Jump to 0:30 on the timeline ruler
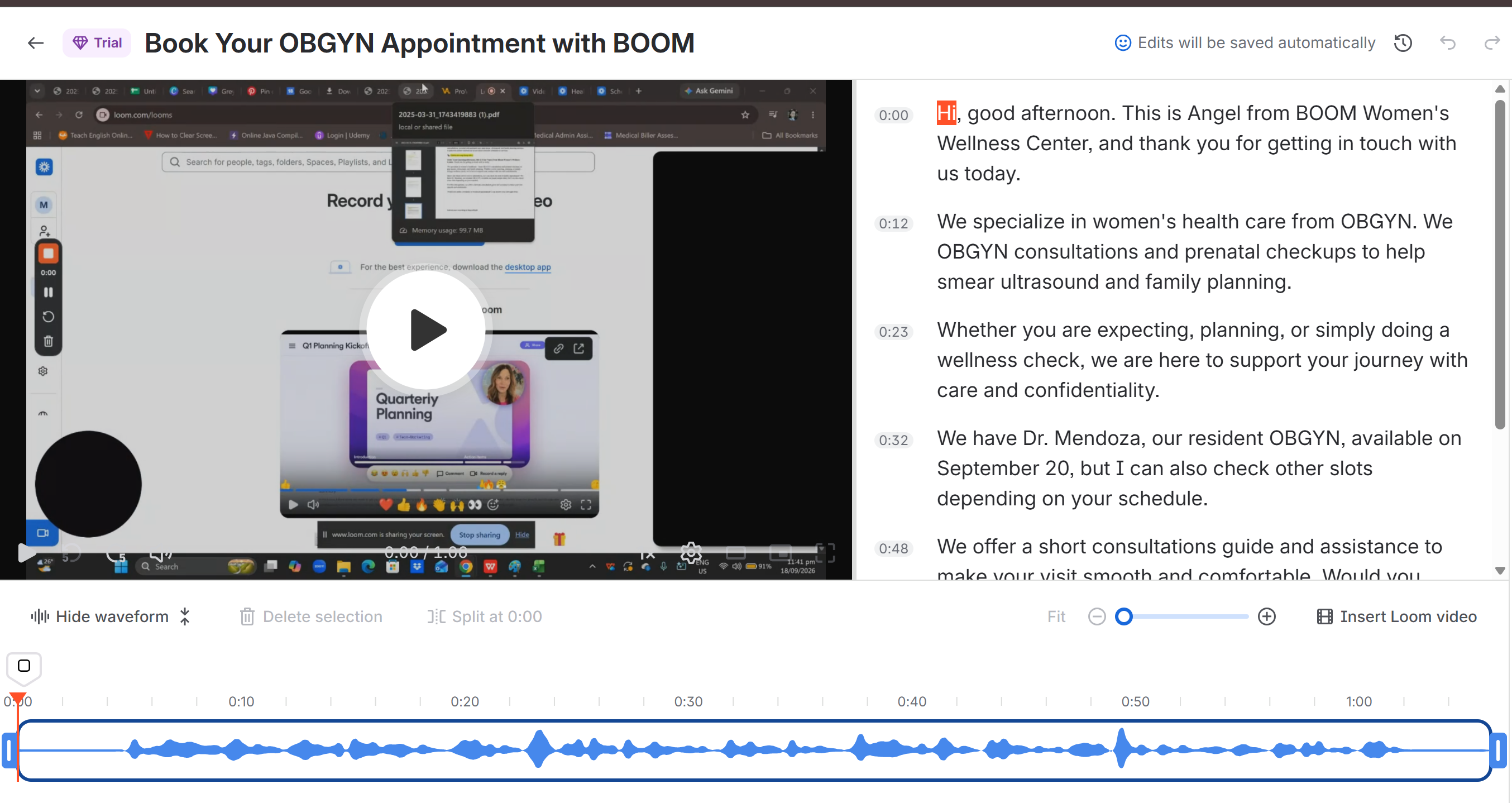 688,701
